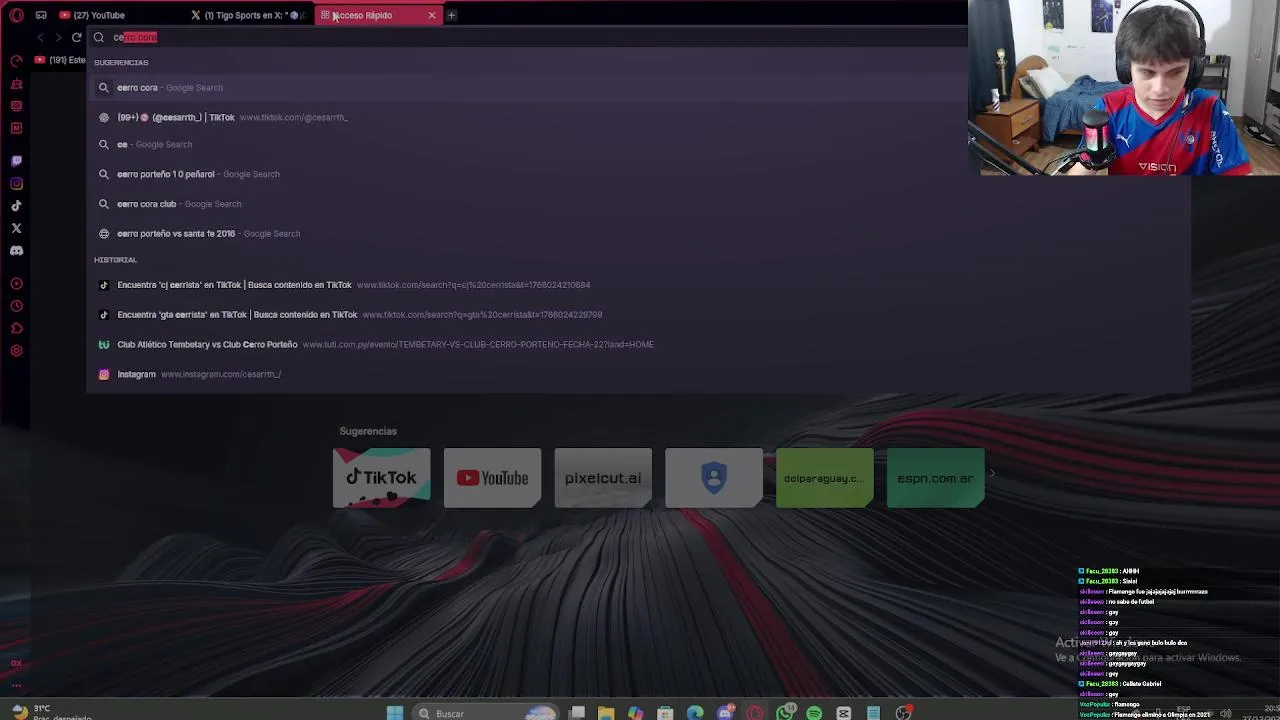Select the Acceso Rápido tab
Image resolution: width=1280 pixels, height=720 pixels.
click(377, 15)
